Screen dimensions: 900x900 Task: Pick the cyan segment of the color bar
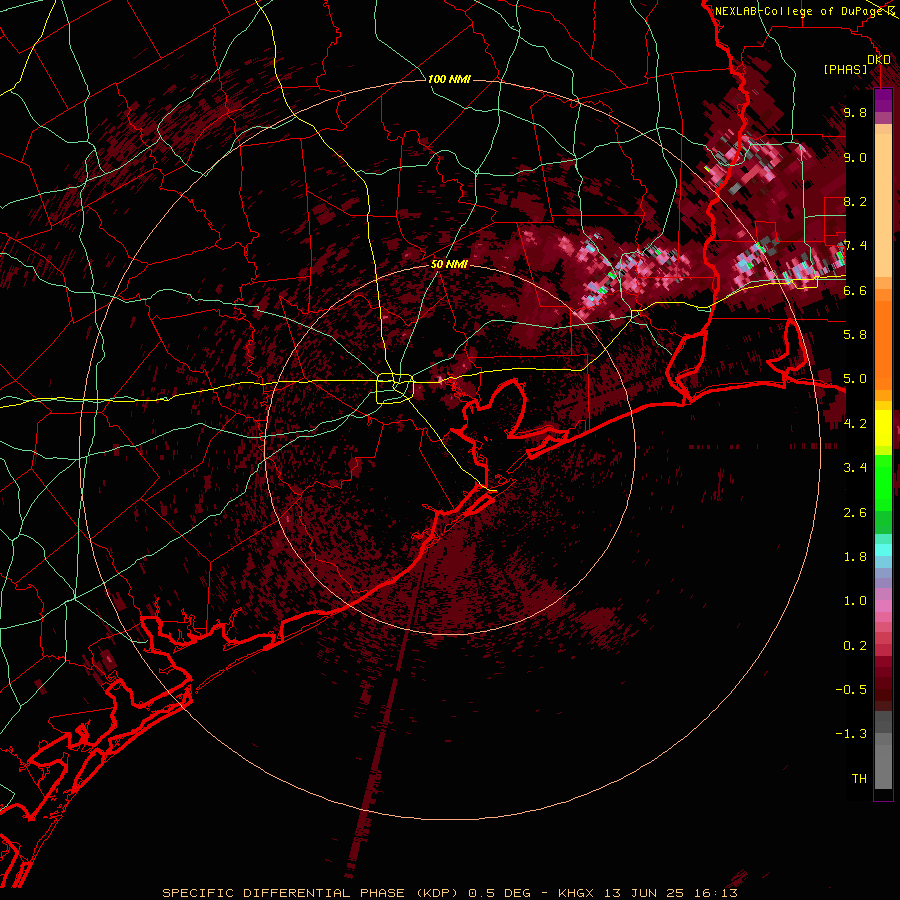pyautogui.click(x=883, y=550)
